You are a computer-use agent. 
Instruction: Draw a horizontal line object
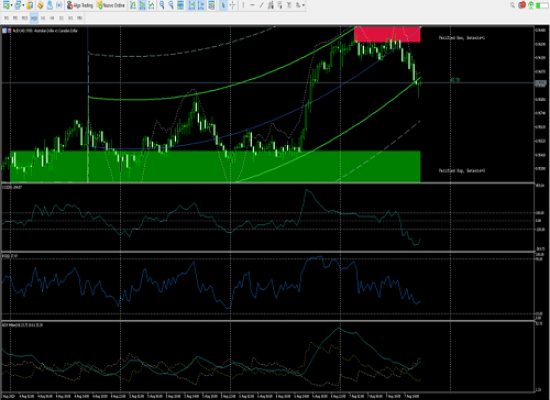tap(252, 5)
